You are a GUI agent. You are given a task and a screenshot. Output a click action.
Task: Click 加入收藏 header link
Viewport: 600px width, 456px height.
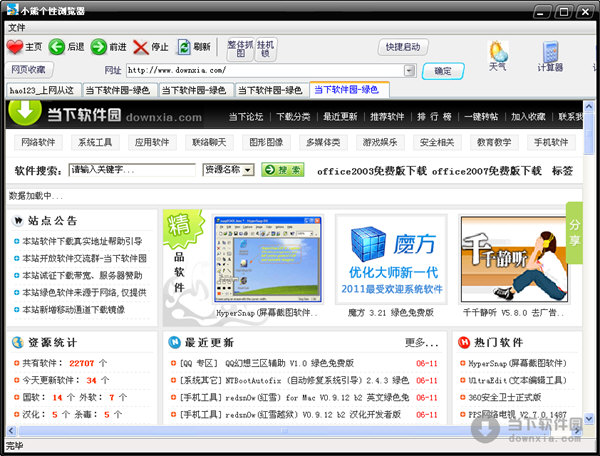point(528,117)
